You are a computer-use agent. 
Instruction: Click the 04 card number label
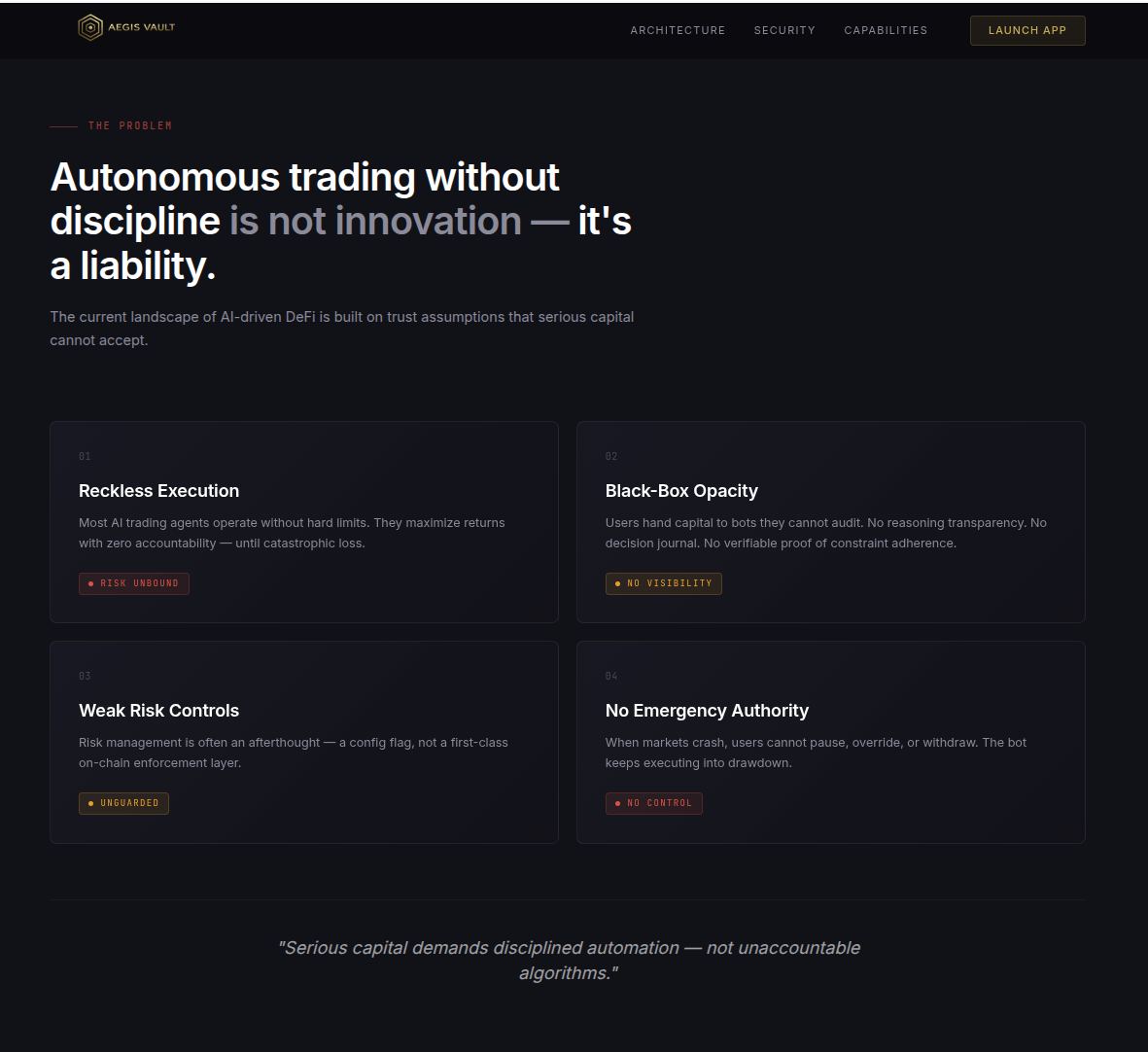tap(611, 676)
